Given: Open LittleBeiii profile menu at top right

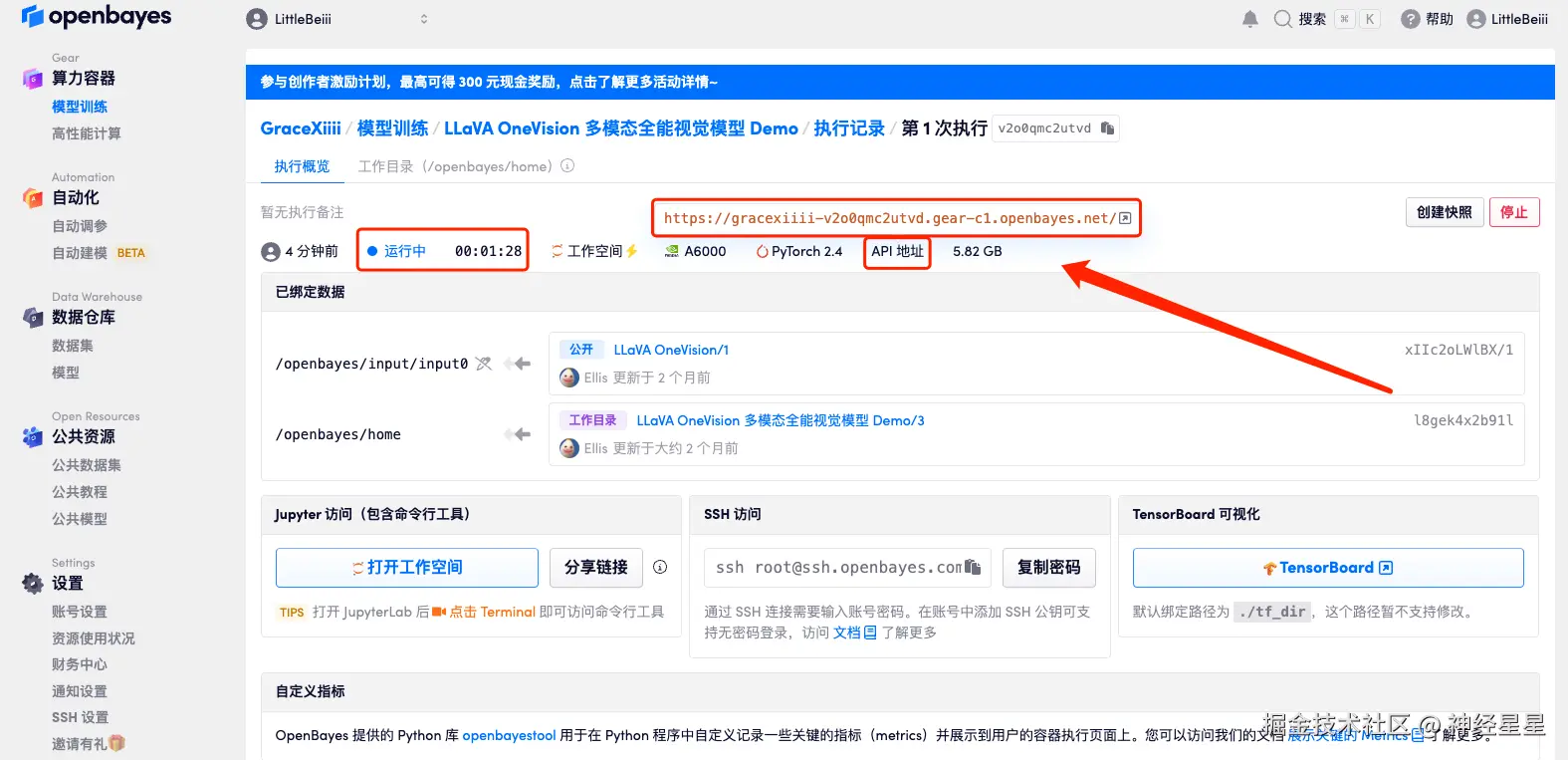Looking at the screenshot, I should (x=1507, y=19).
